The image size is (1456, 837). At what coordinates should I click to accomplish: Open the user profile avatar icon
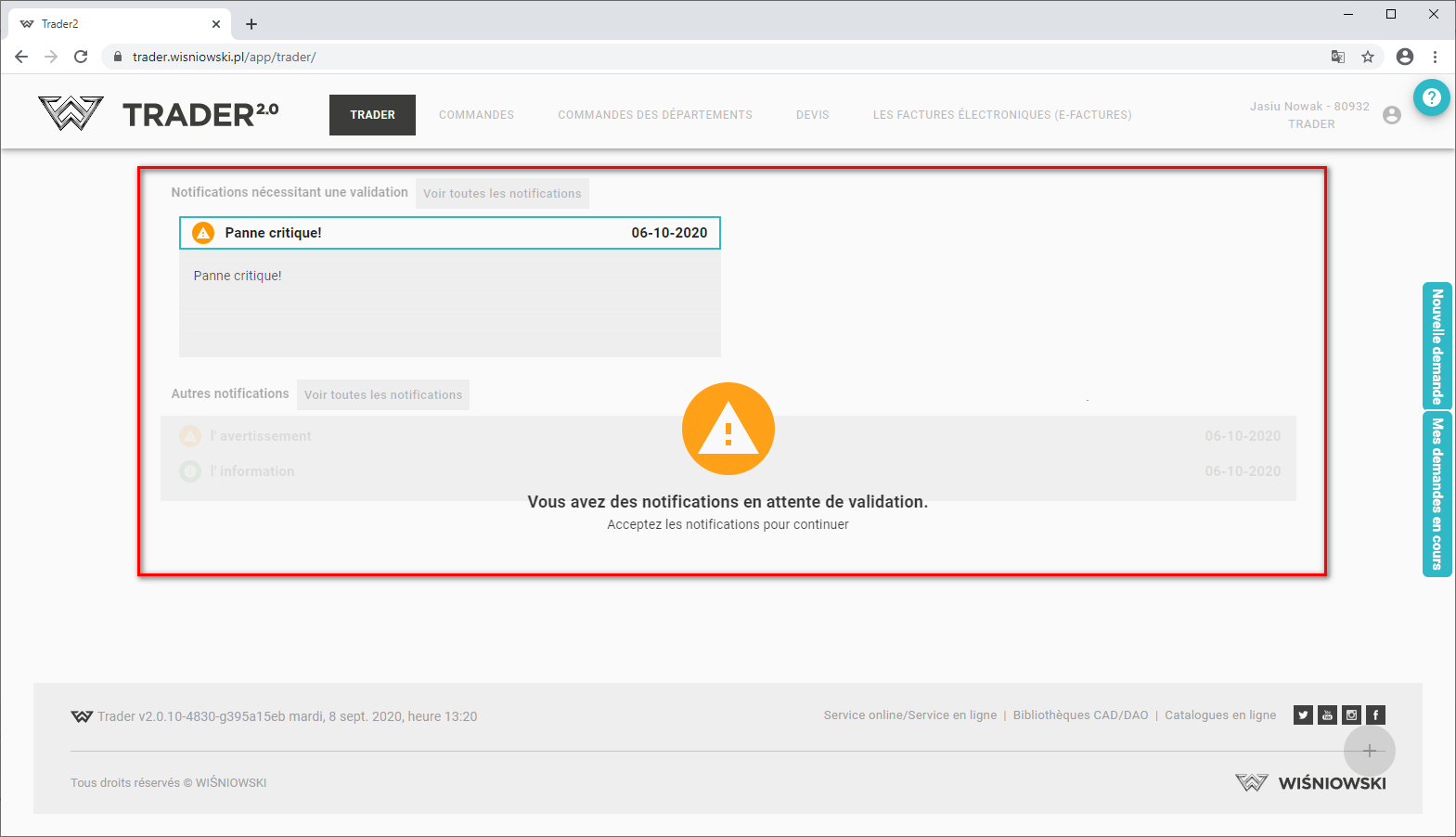click(1391, 115)
